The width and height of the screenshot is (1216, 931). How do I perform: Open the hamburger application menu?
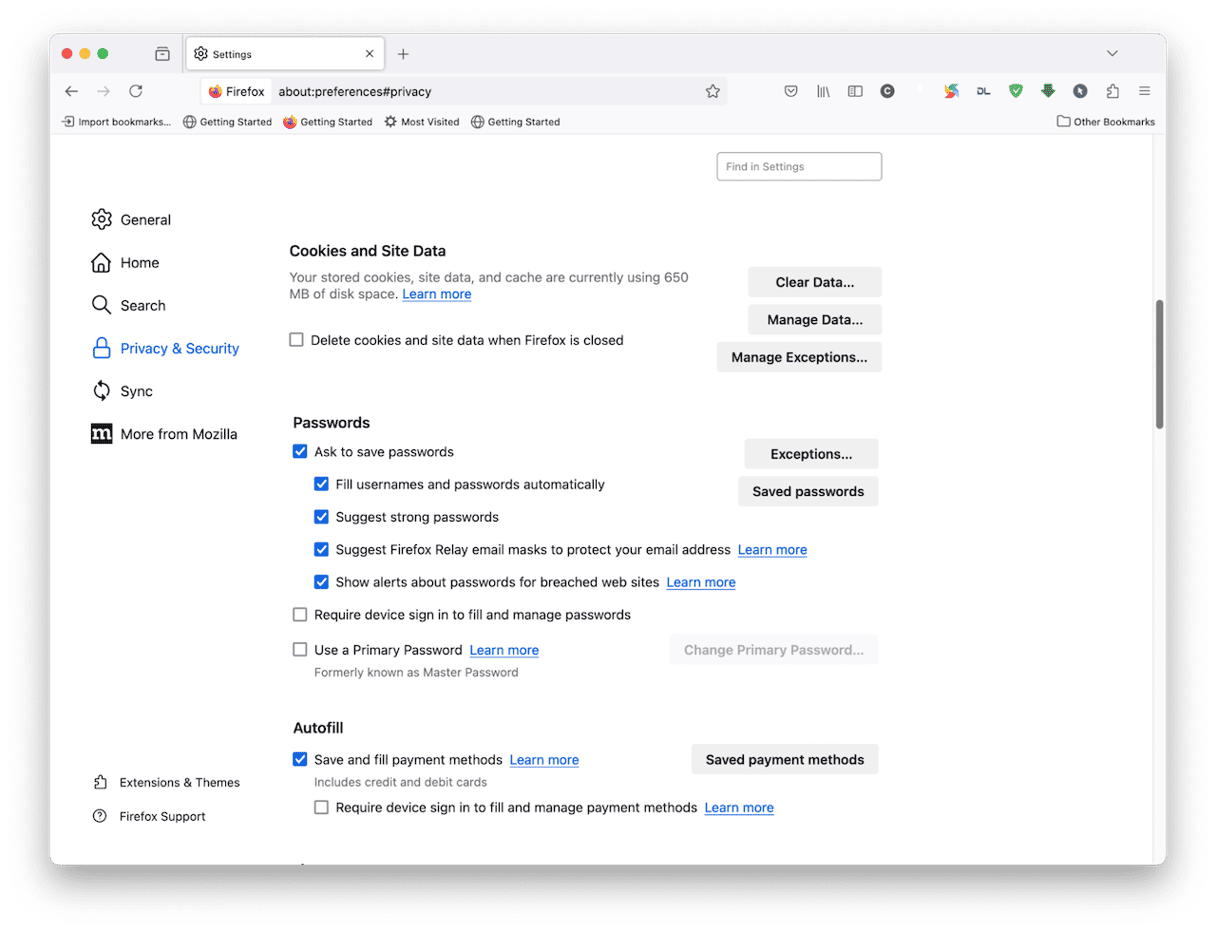tap(1144, 91)
